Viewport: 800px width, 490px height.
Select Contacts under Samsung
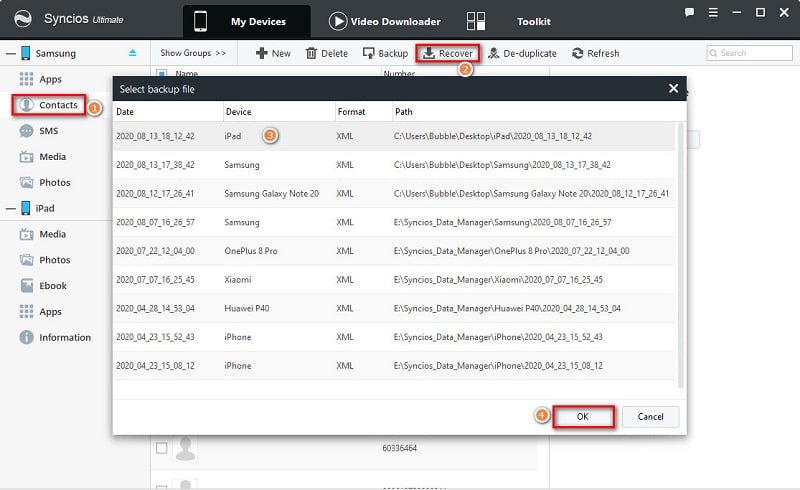(48, 105)
